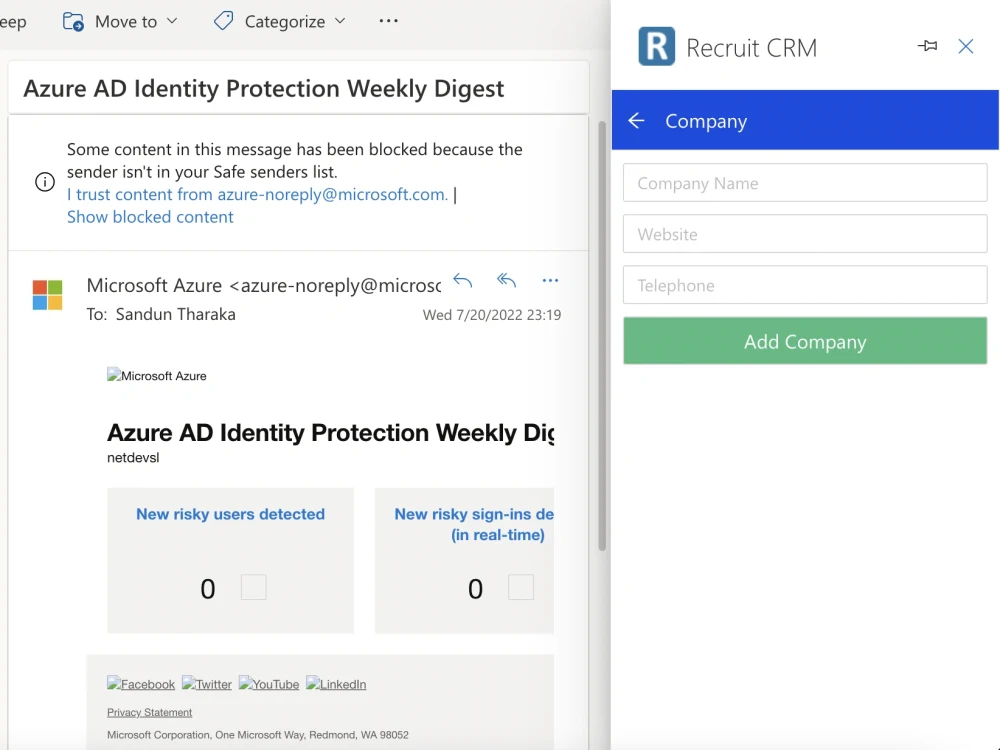Click the Show blocked content link
The image size is (1000, 750).
coord(150,217)
